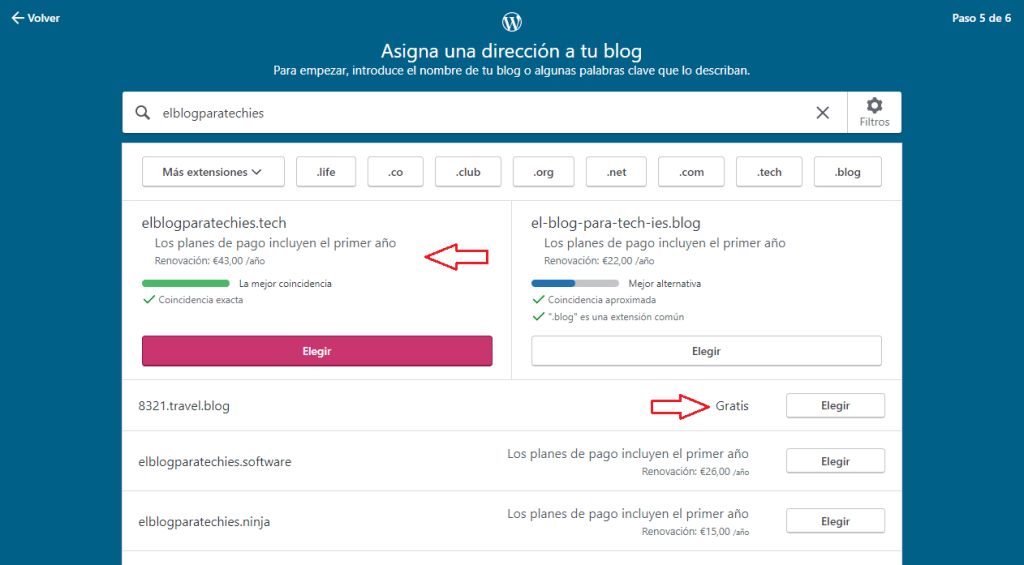Select elblogparatechies.ninja domain Elegir button
This screenshot has height=565, width=1024.
pyautogui.click(x=835, y=521)
